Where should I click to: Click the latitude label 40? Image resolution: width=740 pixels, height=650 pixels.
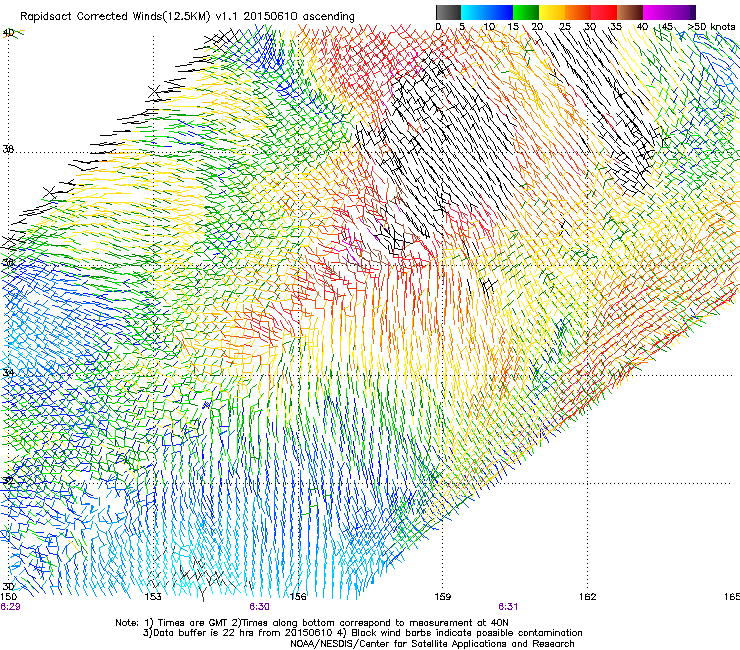[x=8, y=33]
